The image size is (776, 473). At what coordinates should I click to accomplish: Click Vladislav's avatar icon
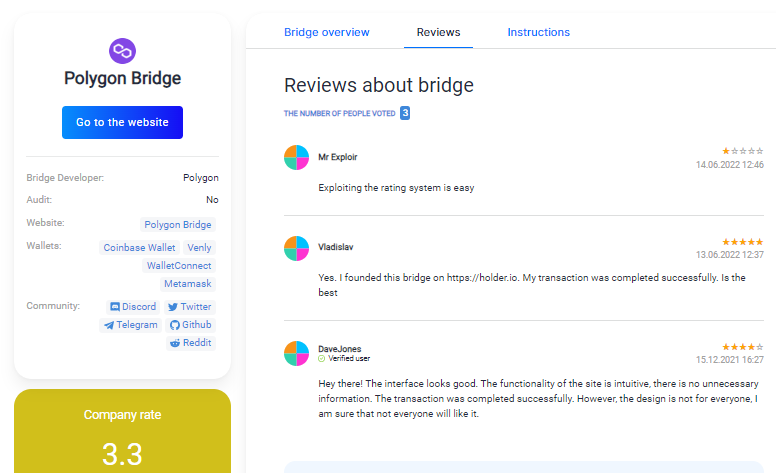(296, 248)
